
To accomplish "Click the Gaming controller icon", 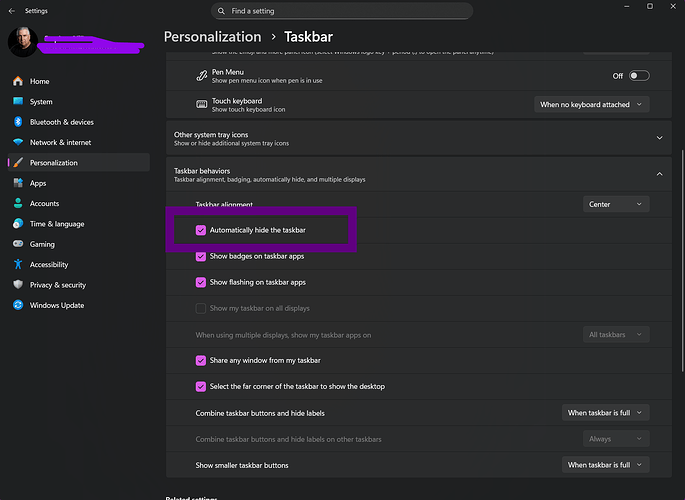I will tap(18, 244).
